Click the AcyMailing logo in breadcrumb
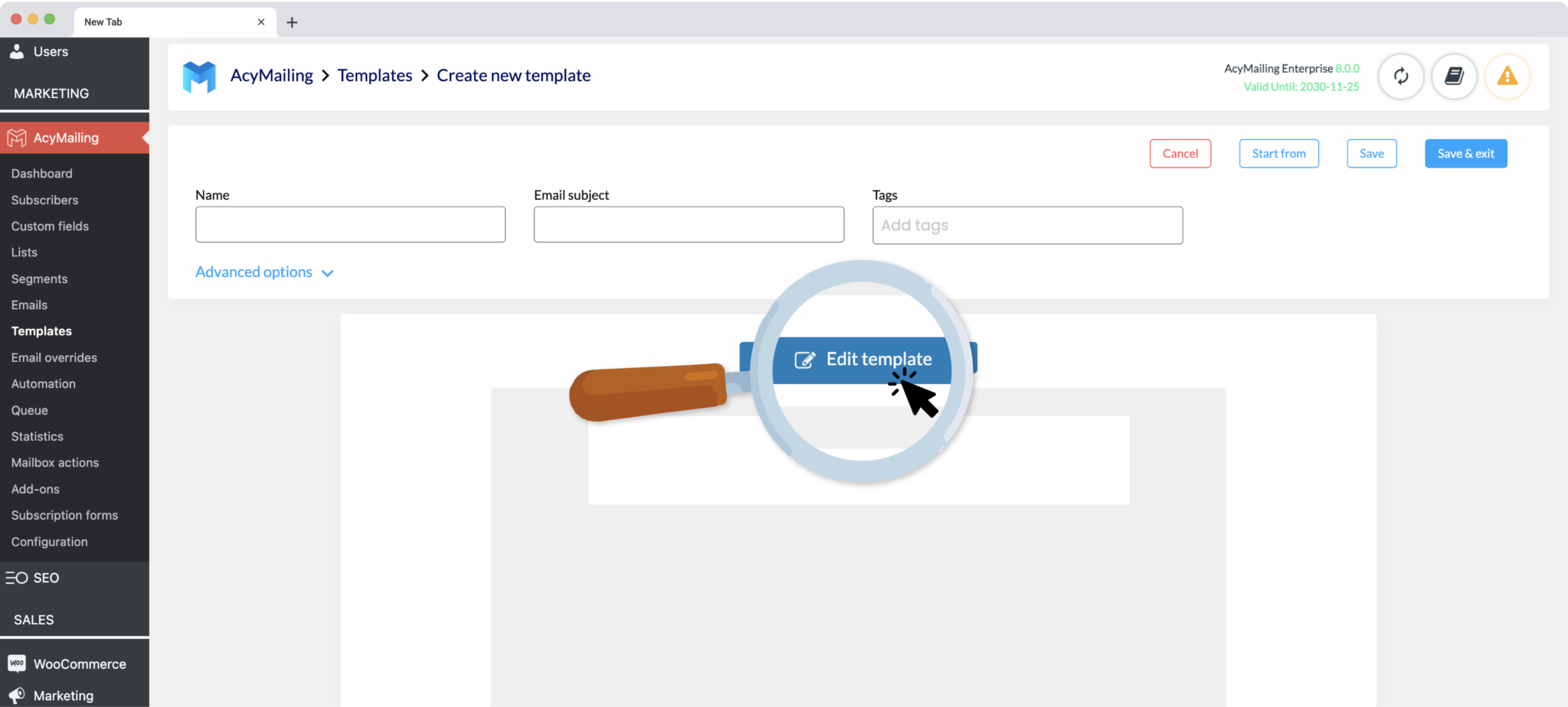Screen dimensions: 1568x707 199,77
